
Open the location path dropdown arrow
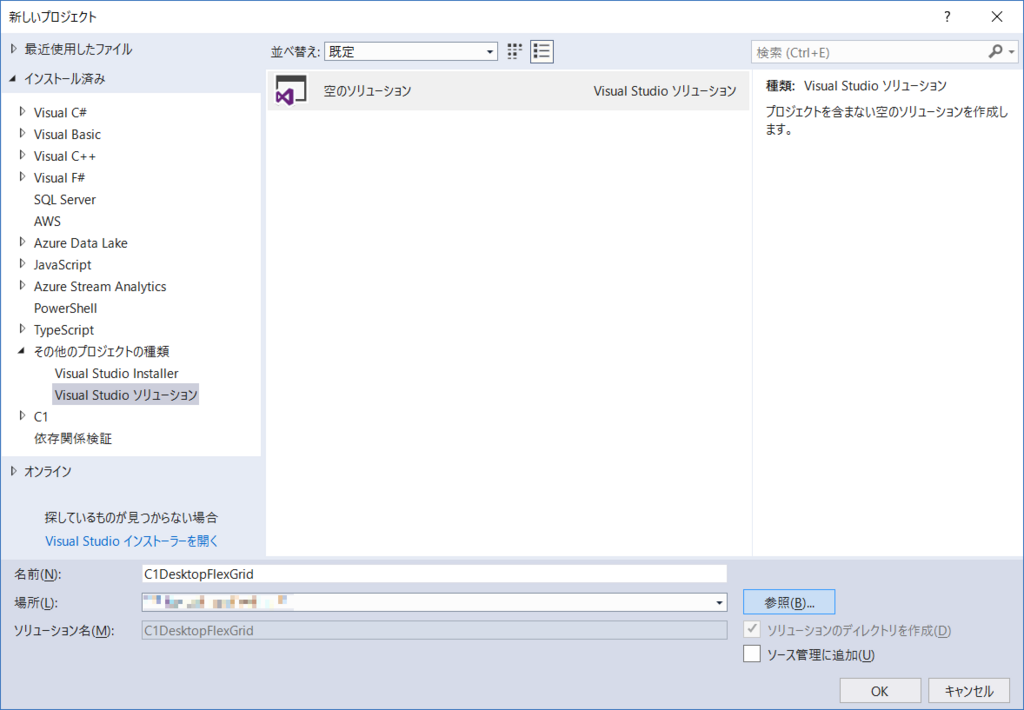[x=719, y=602]
